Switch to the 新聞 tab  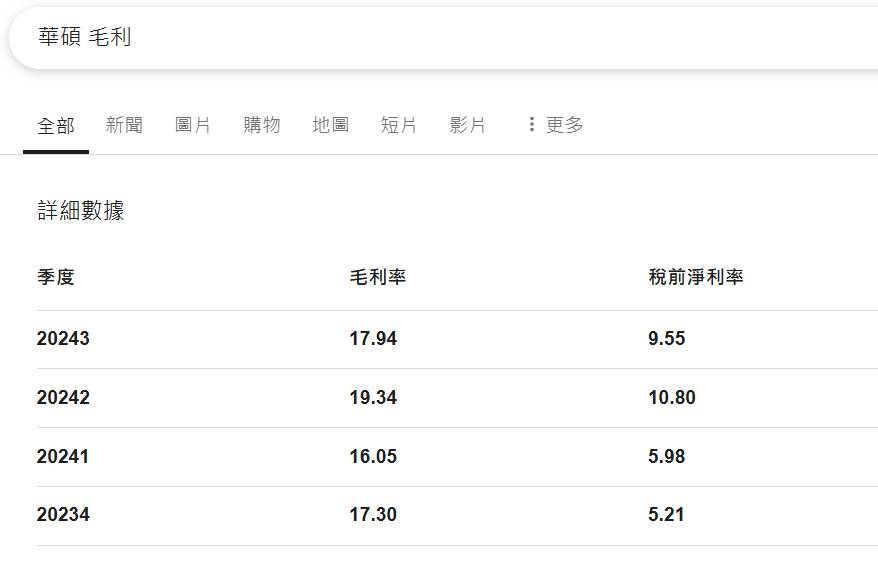click(x=124, y=126)
